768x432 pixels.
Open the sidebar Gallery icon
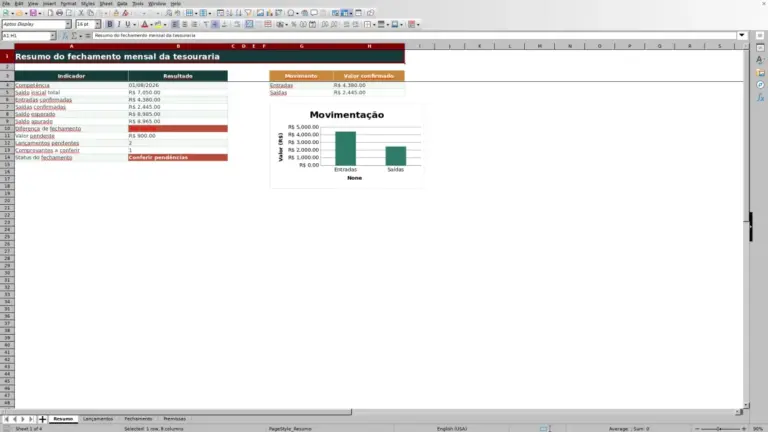click(760, 72)
